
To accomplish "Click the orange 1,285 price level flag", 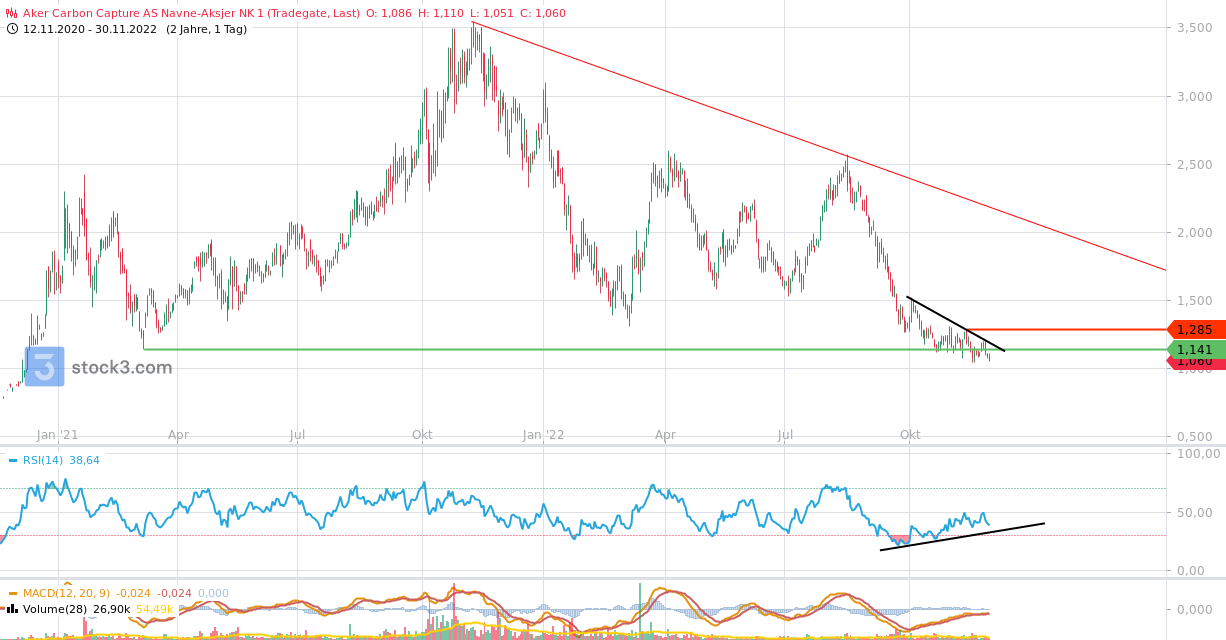I will [x=1195, y=329].
